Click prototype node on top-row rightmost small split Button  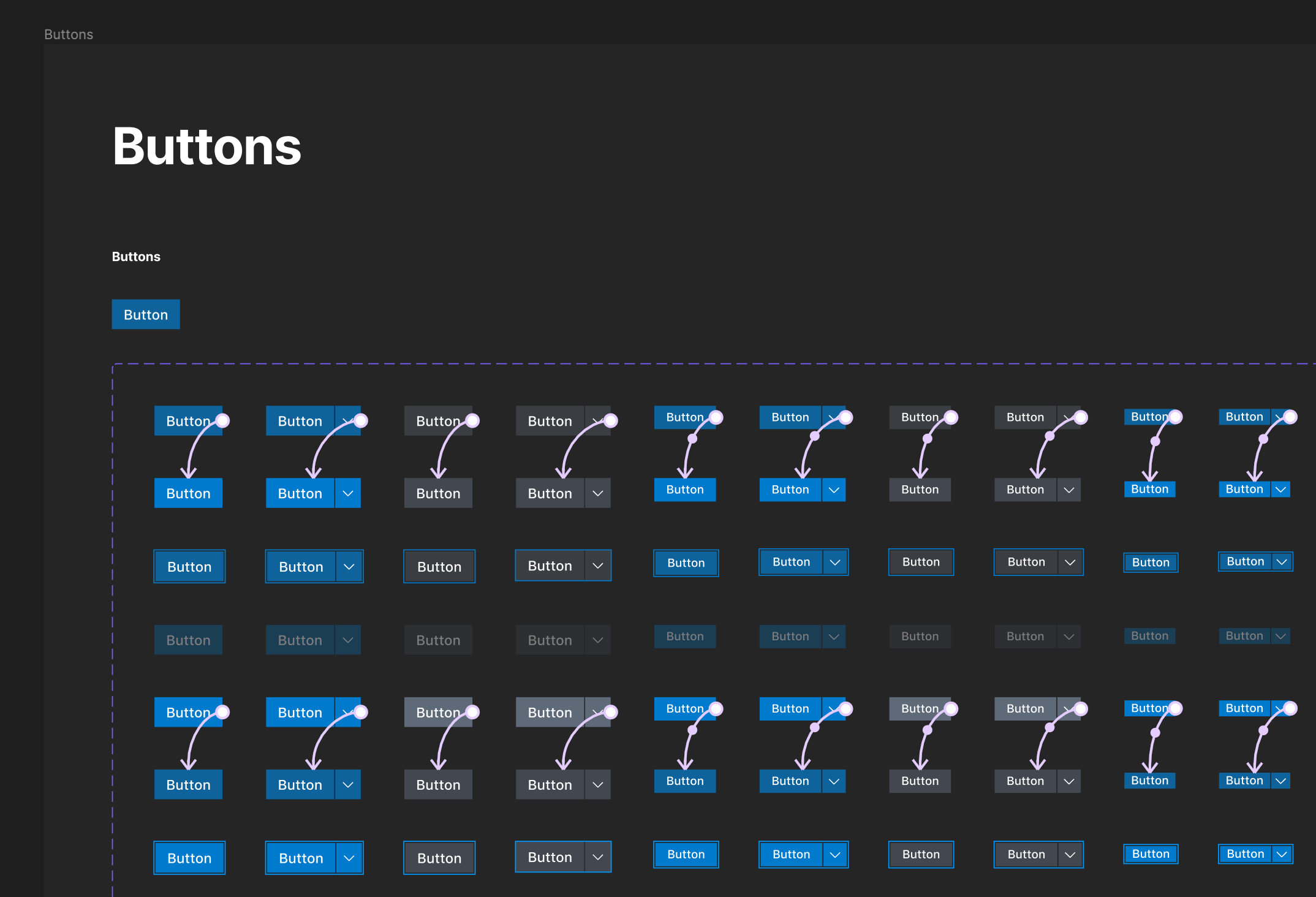(x=1290, y=417)
